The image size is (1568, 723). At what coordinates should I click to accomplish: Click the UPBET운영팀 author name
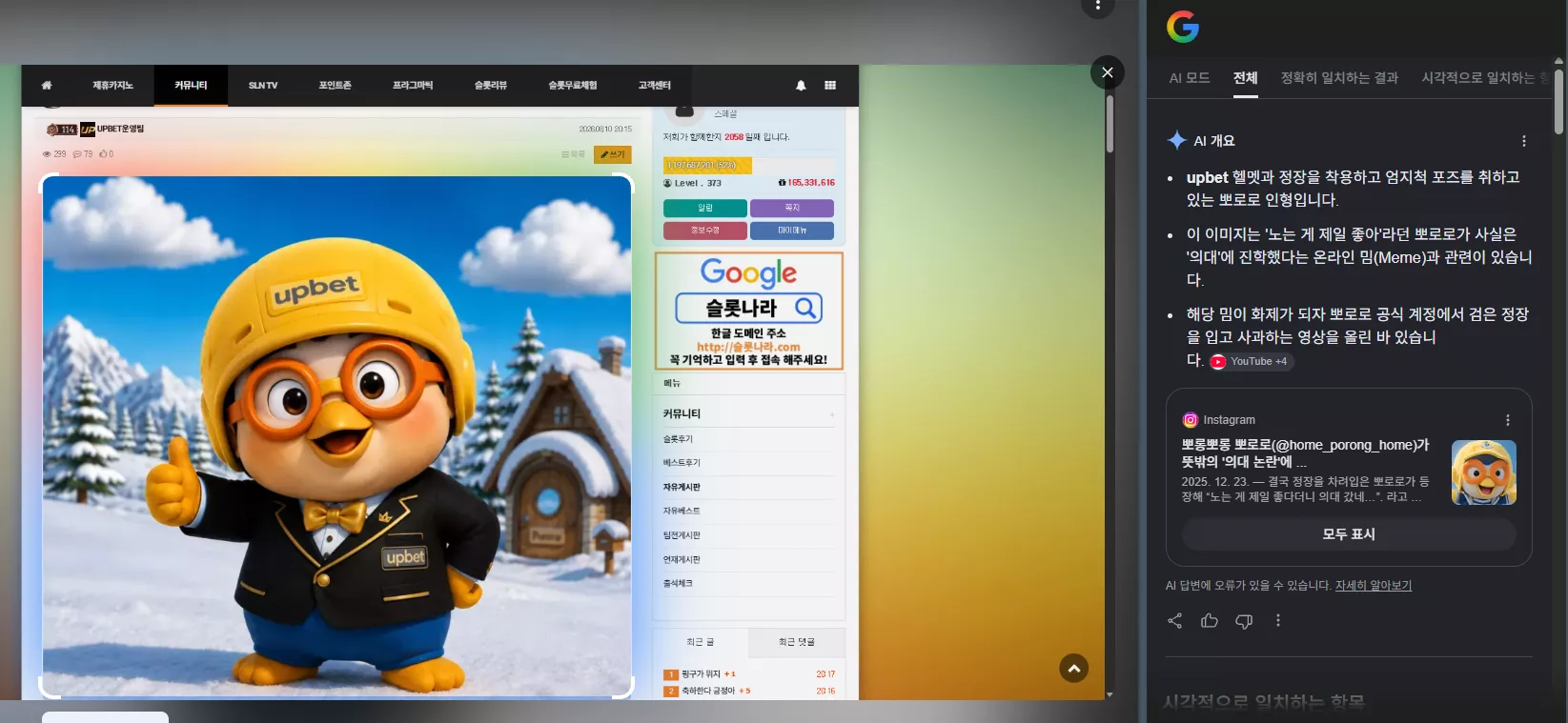[x=120, y=130]
